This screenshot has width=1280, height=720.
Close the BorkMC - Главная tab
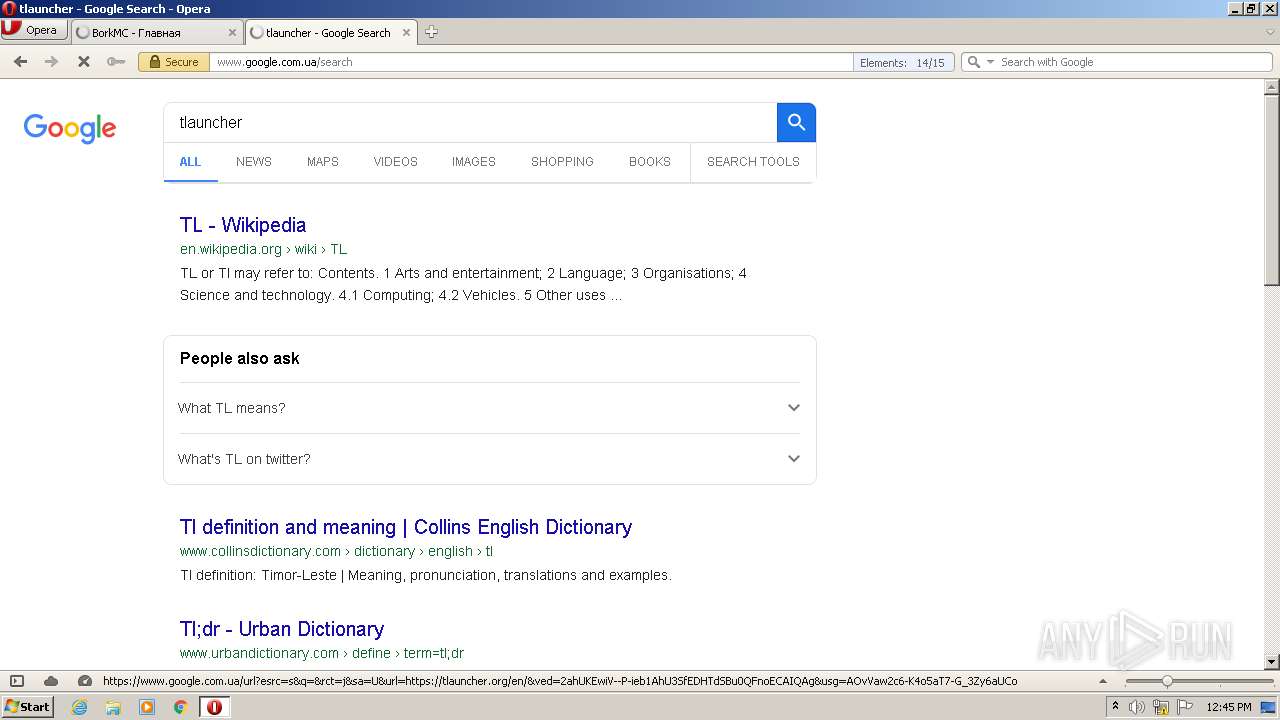click(232, 32)
